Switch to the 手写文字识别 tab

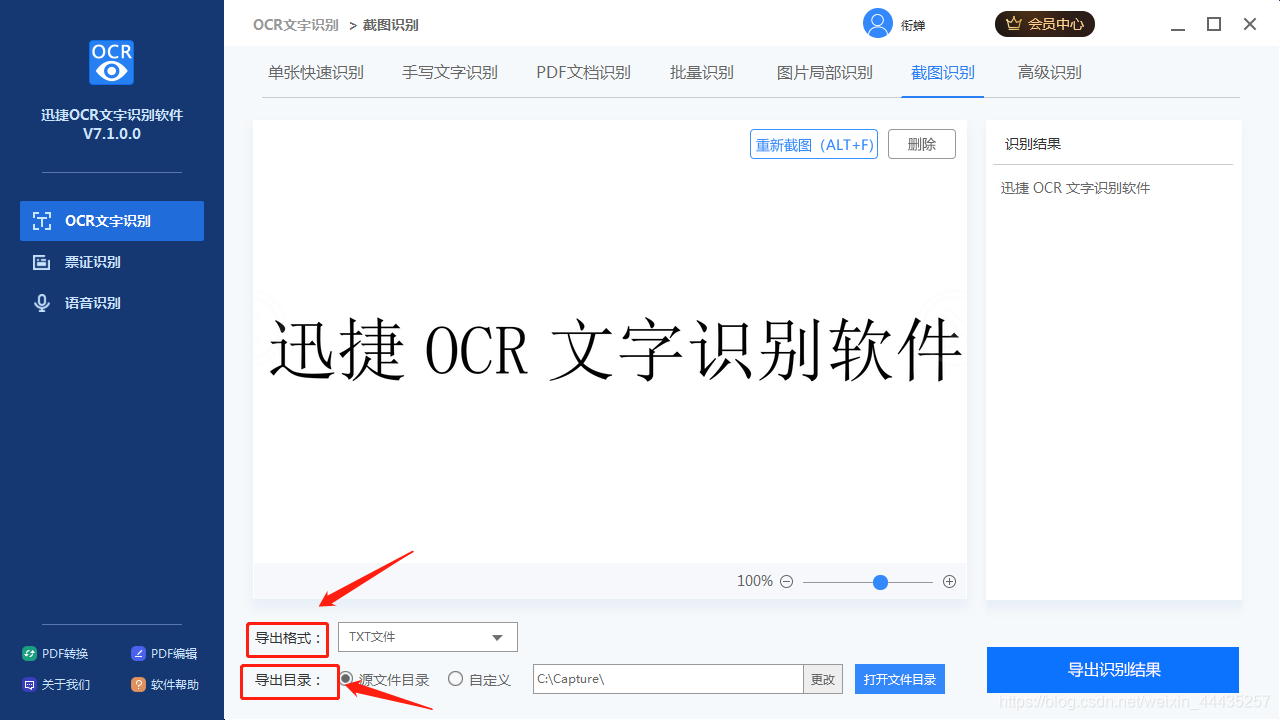[x=449, y=72]
